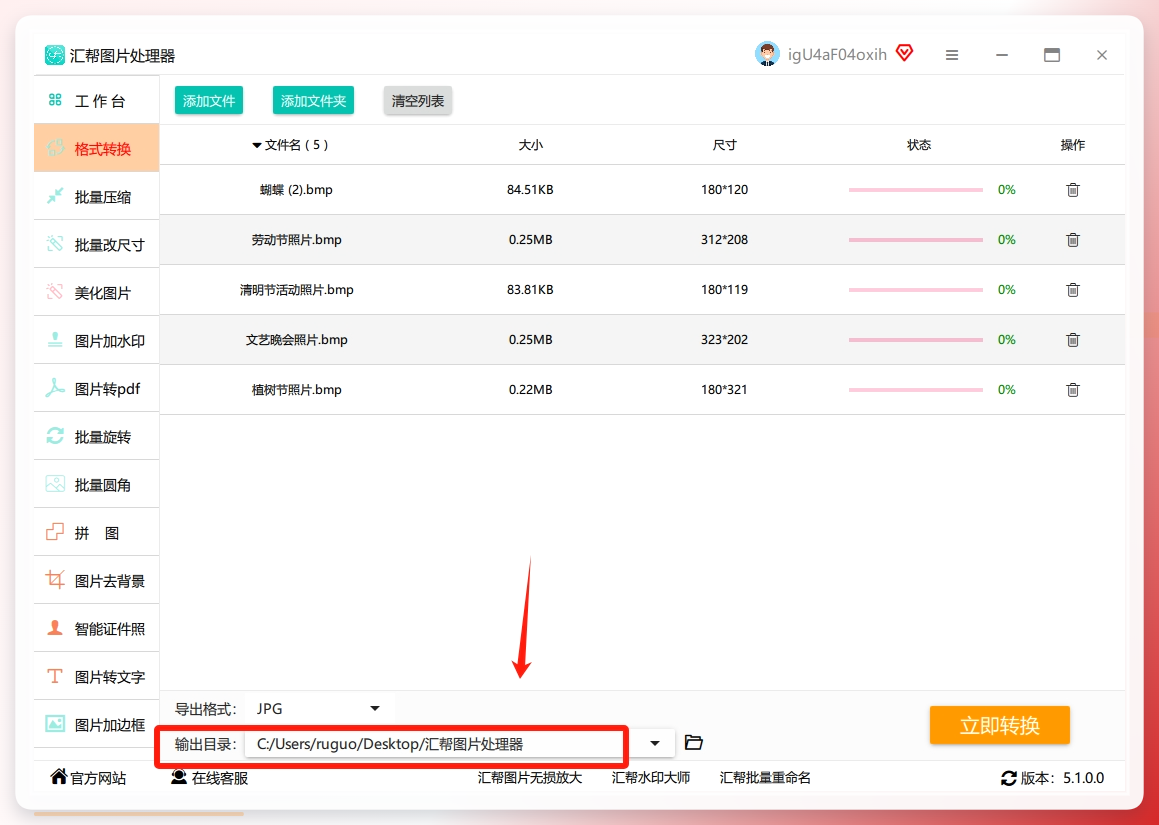Screen dimensions: 1159x825
Task: Click the 批量压缩 arrows icon
Action: (55, 196)
